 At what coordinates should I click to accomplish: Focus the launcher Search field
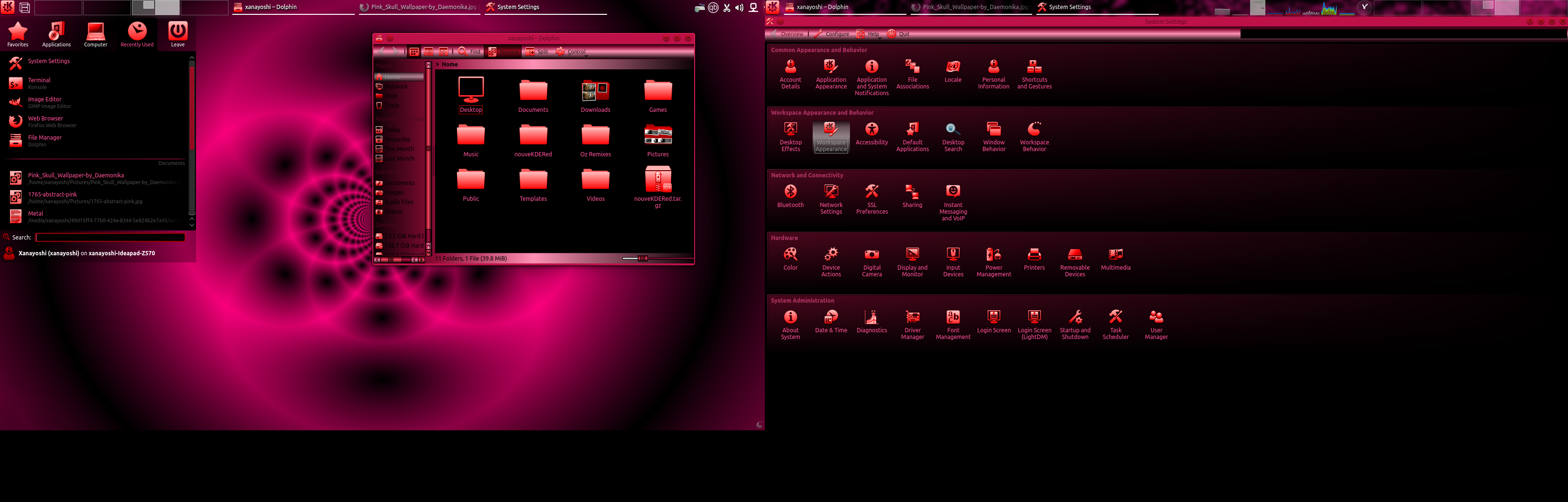[x=110, y=237]
